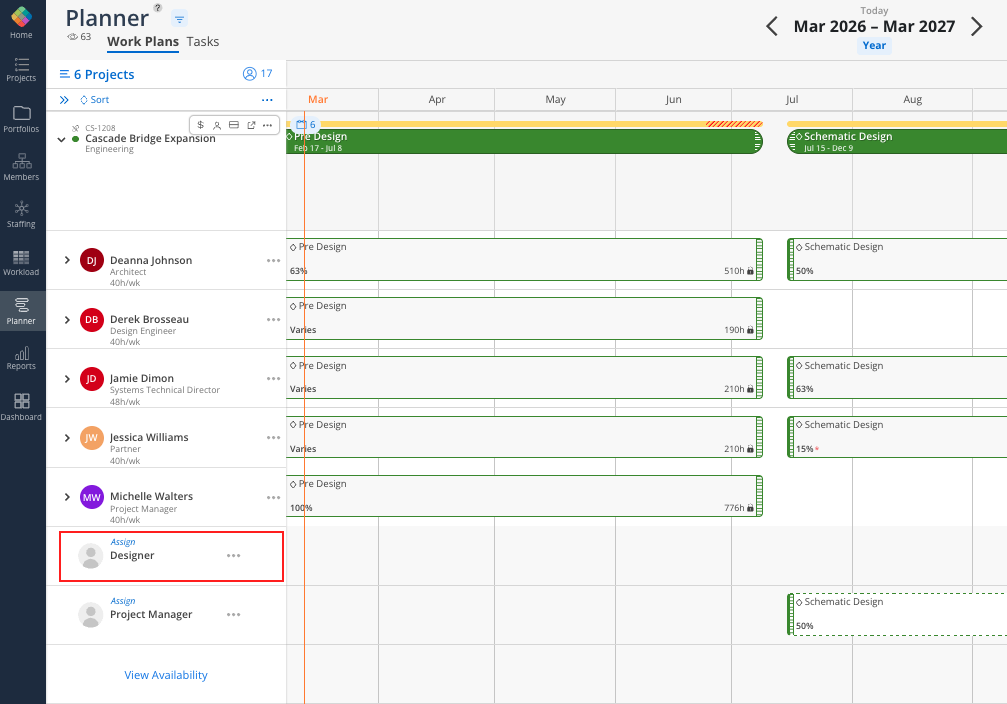Open the ellipsis menu beside Sort
This screenshot has width=1007, height=704.
[x=267, y=100]
